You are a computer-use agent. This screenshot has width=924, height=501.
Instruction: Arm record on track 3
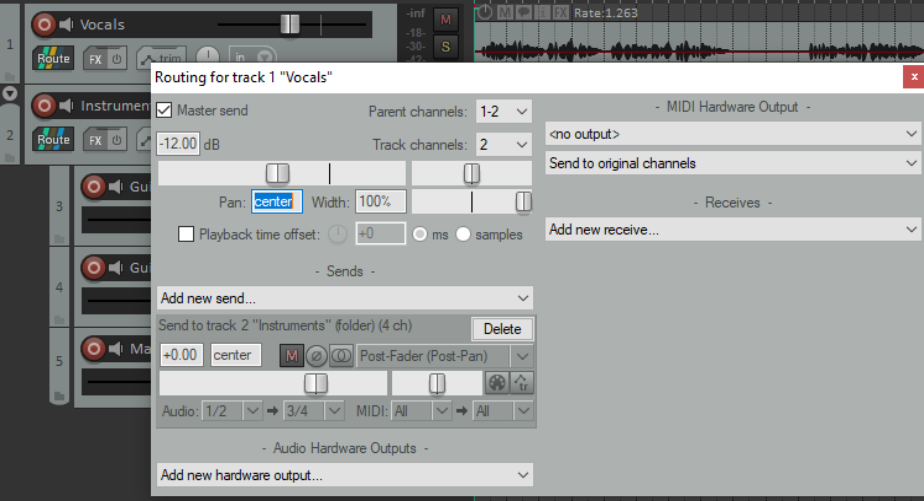pyautogui.click(x=93, y=187)
